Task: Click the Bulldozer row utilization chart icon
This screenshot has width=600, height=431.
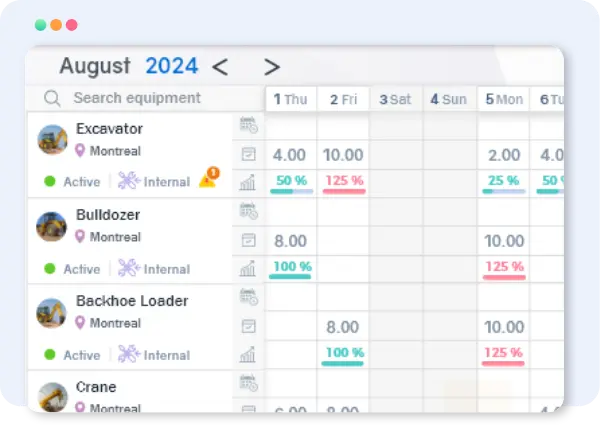Action: point(248,269)
